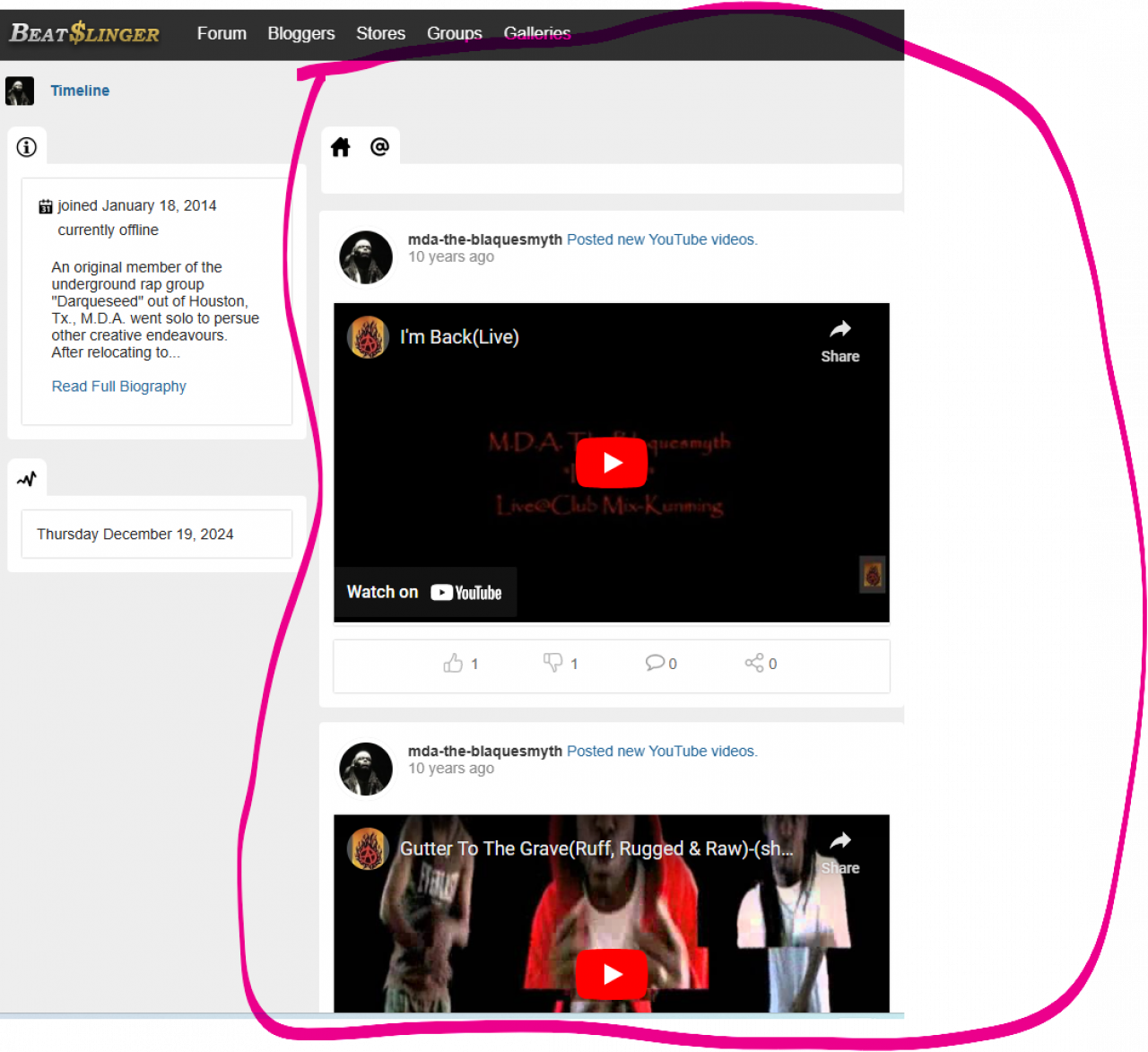
Task: Click Watch on YouTube button
Action: click(424, 592)
